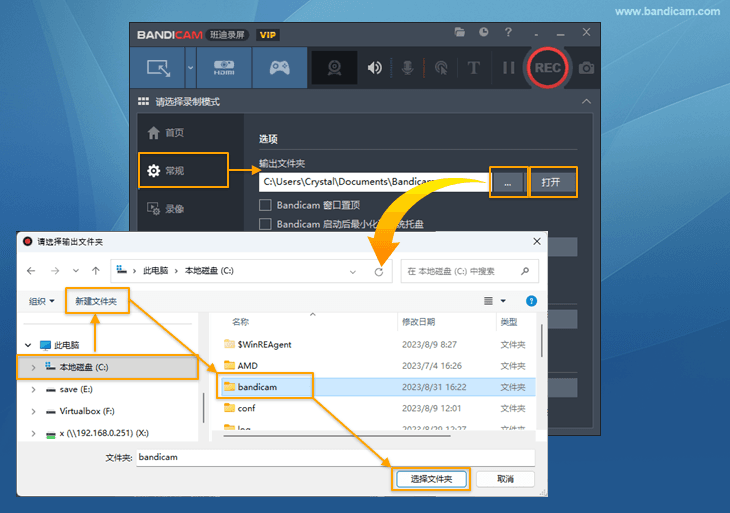Take a screenshot with camera icon
The width and height of the screenshot is (730, 513).
pos(586,68)
